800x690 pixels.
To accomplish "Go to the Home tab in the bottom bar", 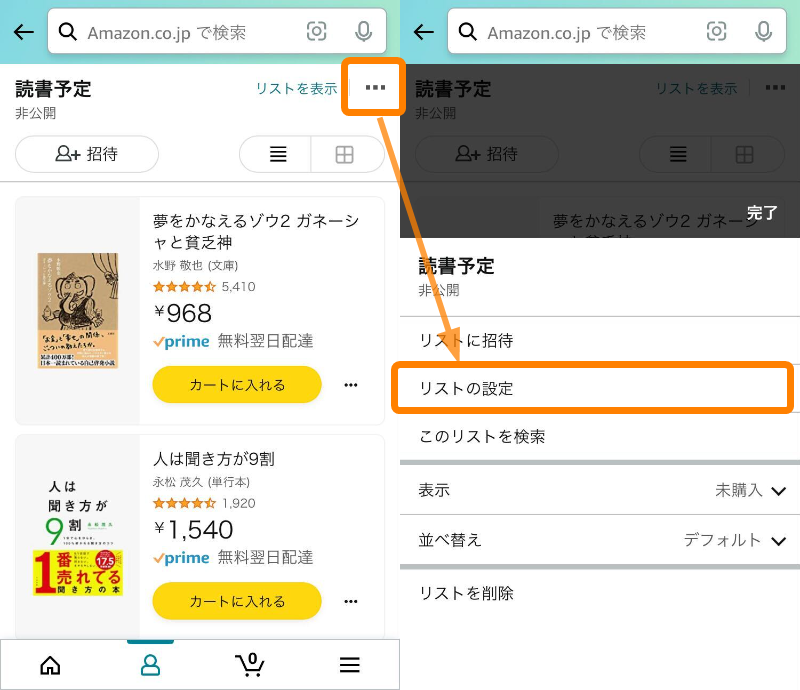I will click(x=51, y=665).
